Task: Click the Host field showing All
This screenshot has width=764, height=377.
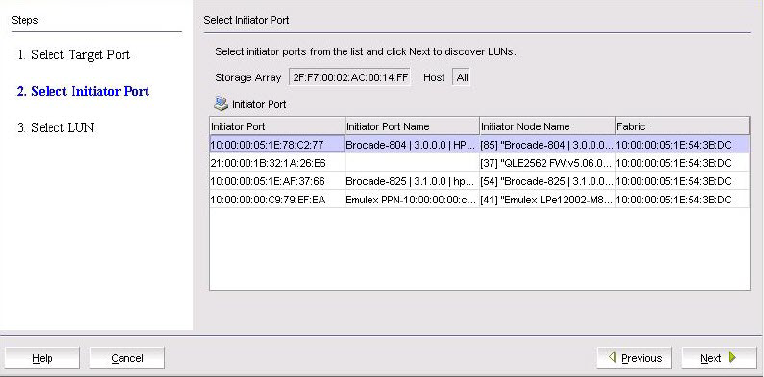Action: click(x=462, y=77)
